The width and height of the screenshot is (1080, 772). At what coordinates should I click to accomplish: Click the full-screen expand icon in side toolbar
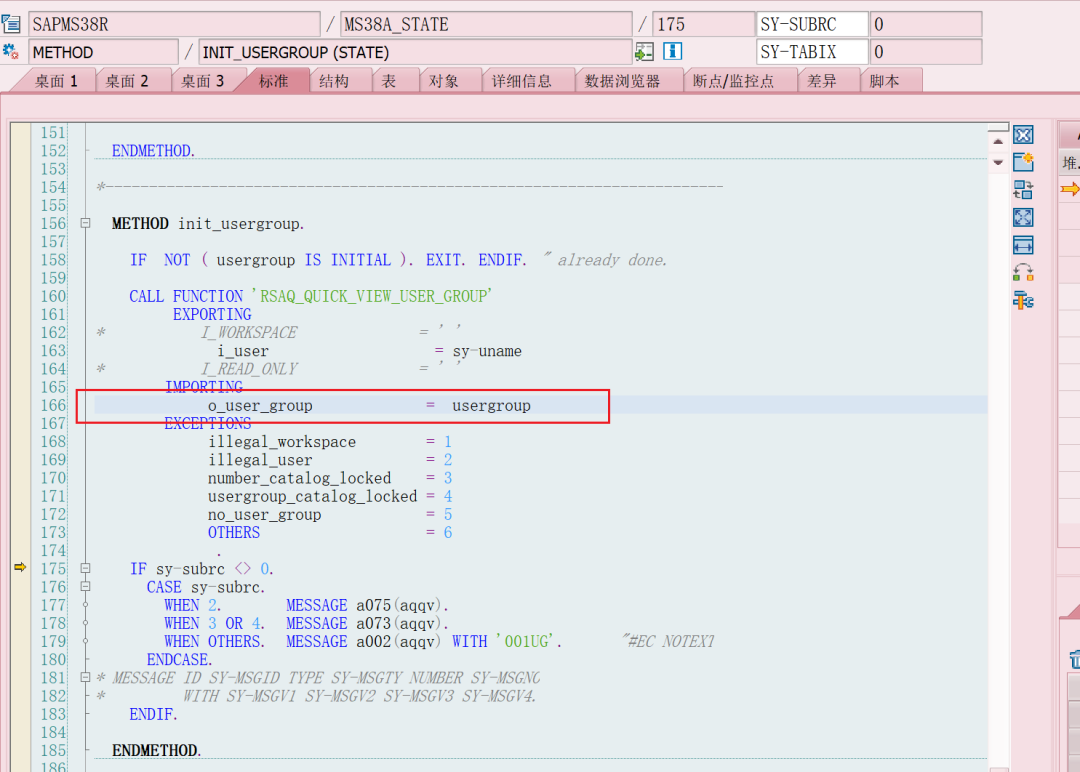tap(1023, 218)
